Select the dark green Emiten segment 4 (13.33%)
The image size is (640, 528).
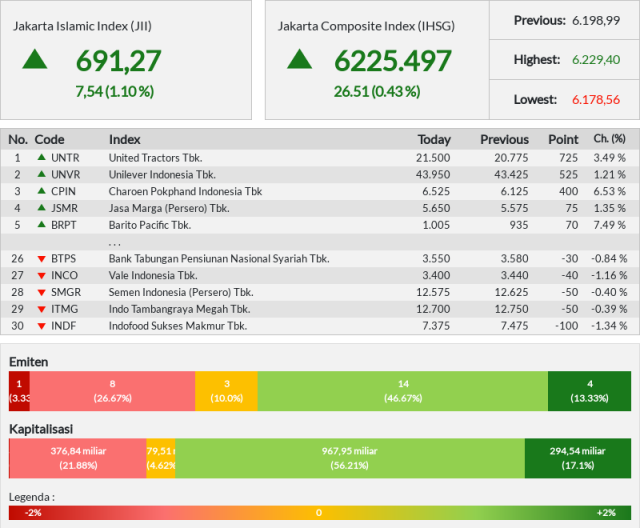[589, 391]
